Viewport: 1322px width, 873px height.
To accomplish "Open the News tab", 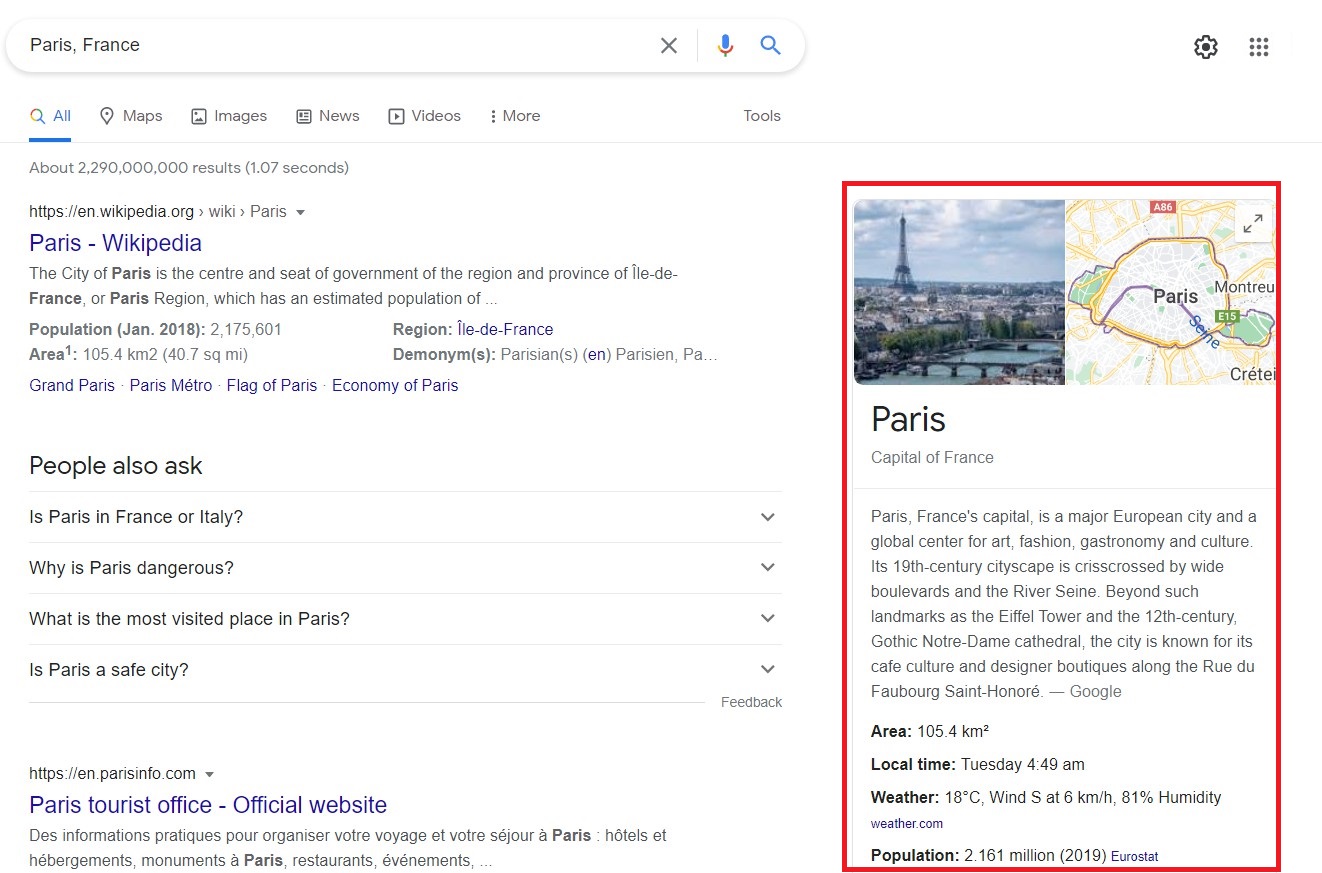I will (x=328, y=116).
